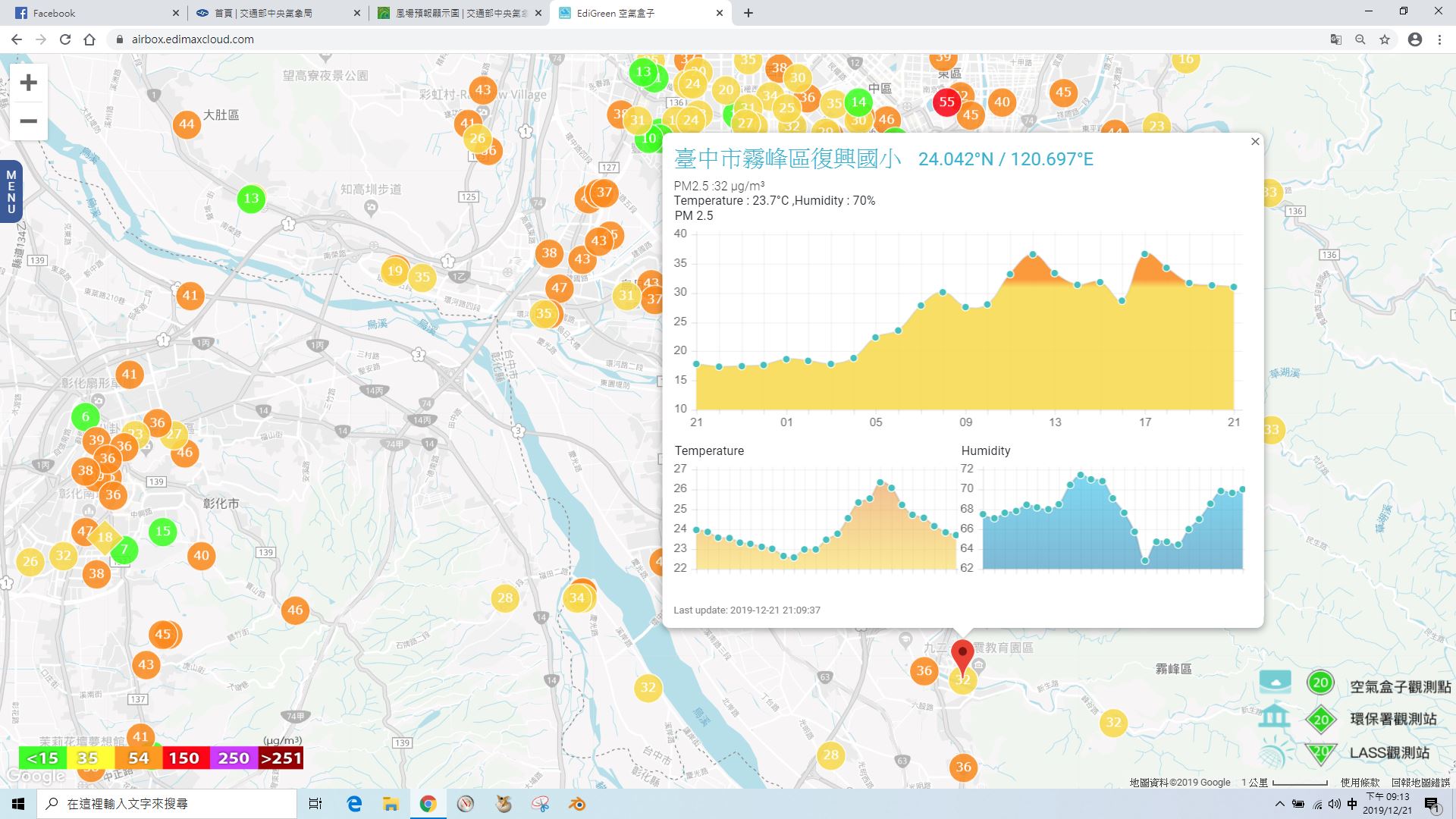Open Google Translate page option
This screenshot has width=1456, height=819.
[x=1336, y=39]
